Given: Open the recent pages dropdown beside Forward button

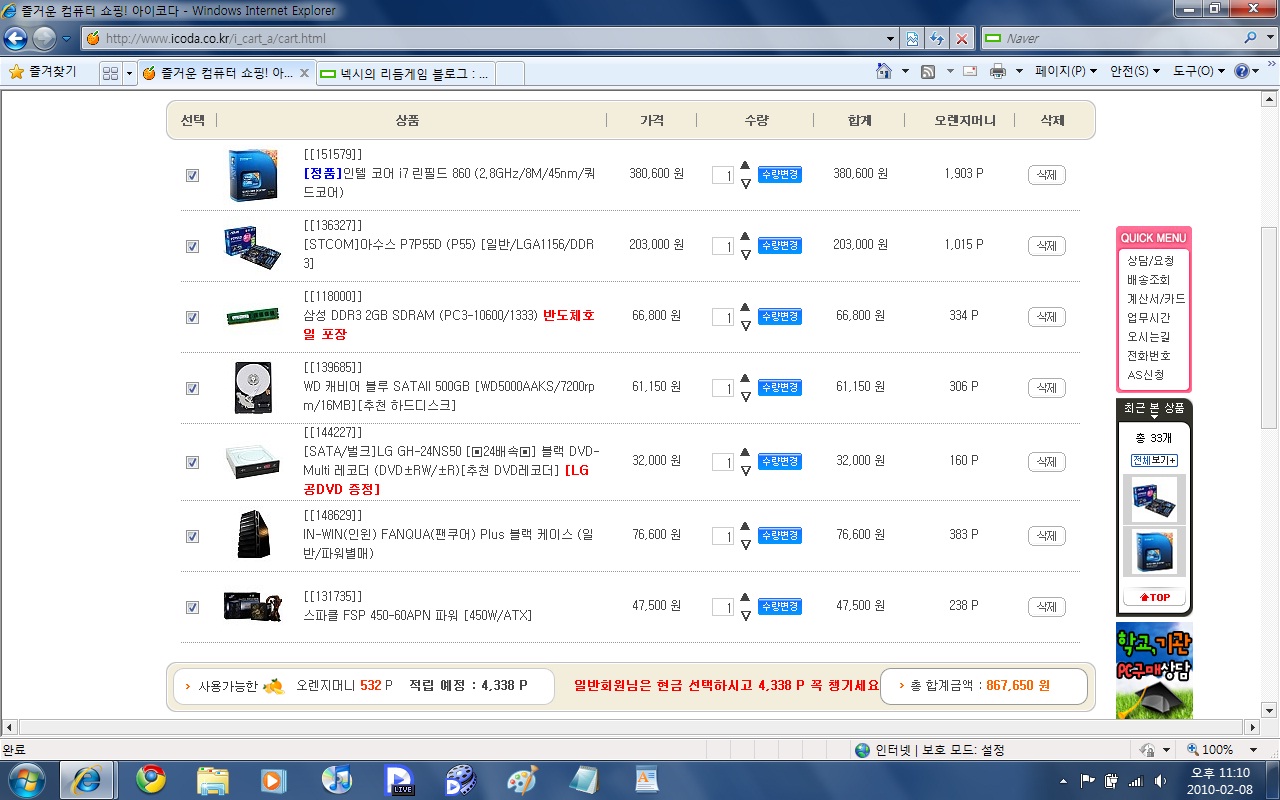Looking at the screenshot, I should 66,39.
